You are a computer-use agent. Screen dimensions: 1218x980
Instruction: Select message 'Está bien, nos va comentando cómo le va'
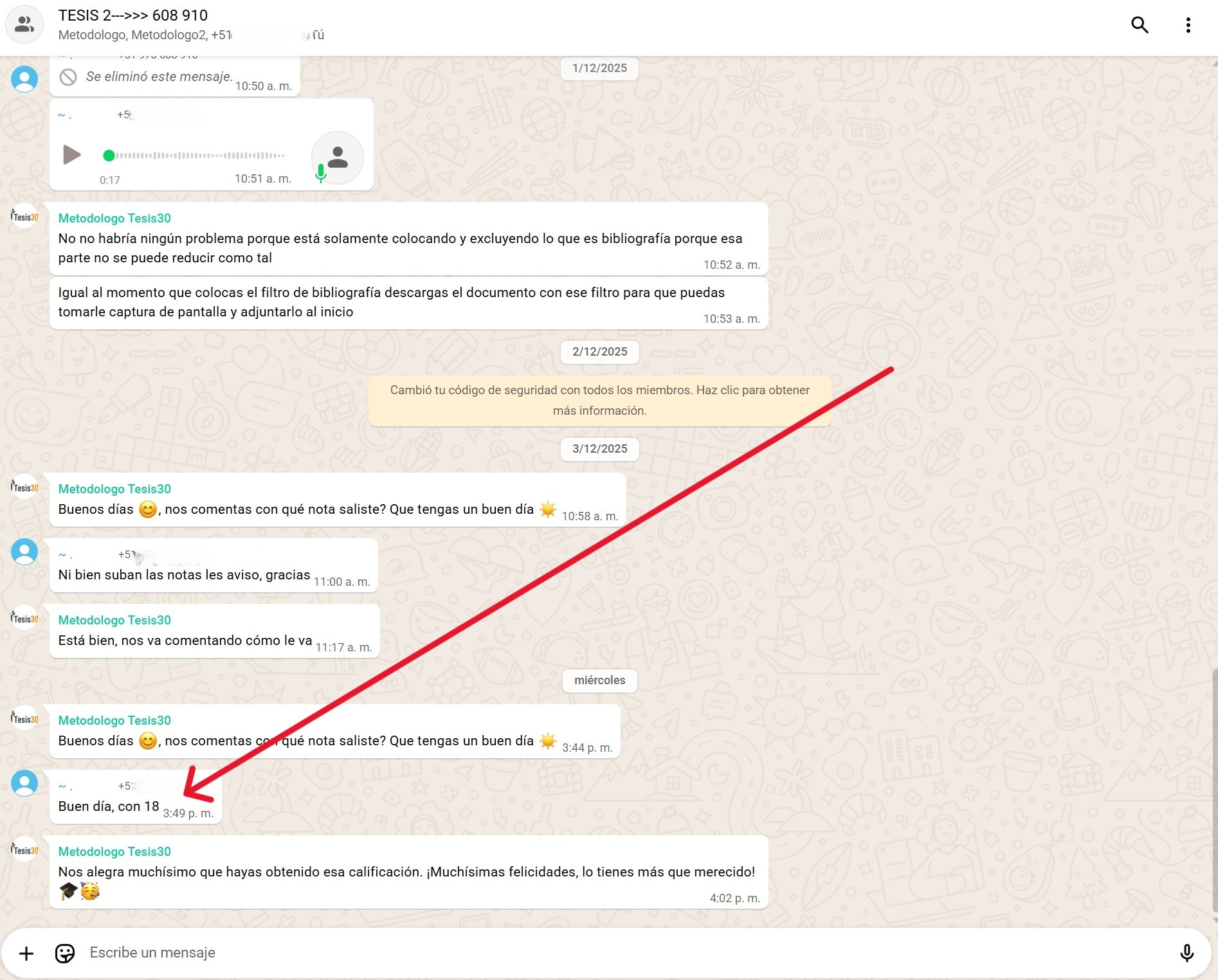215,631
